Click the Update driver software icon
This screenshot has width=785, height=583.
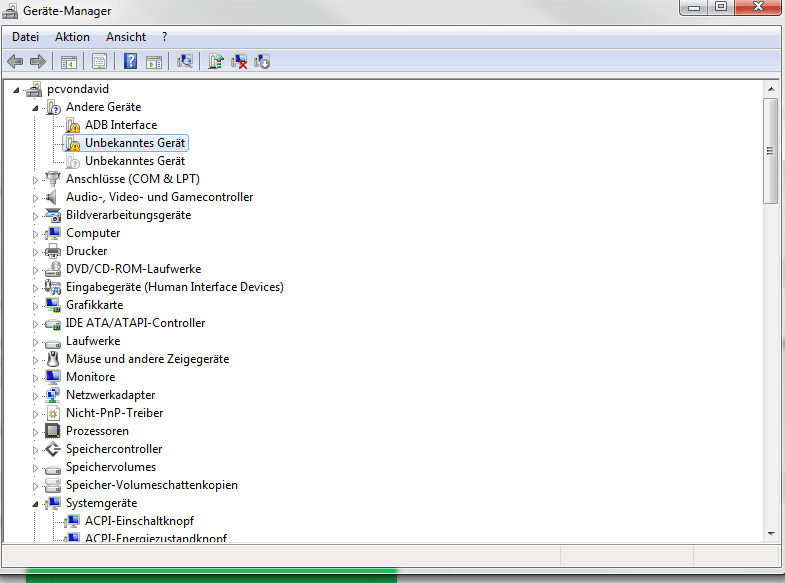(x=216, y=61)
